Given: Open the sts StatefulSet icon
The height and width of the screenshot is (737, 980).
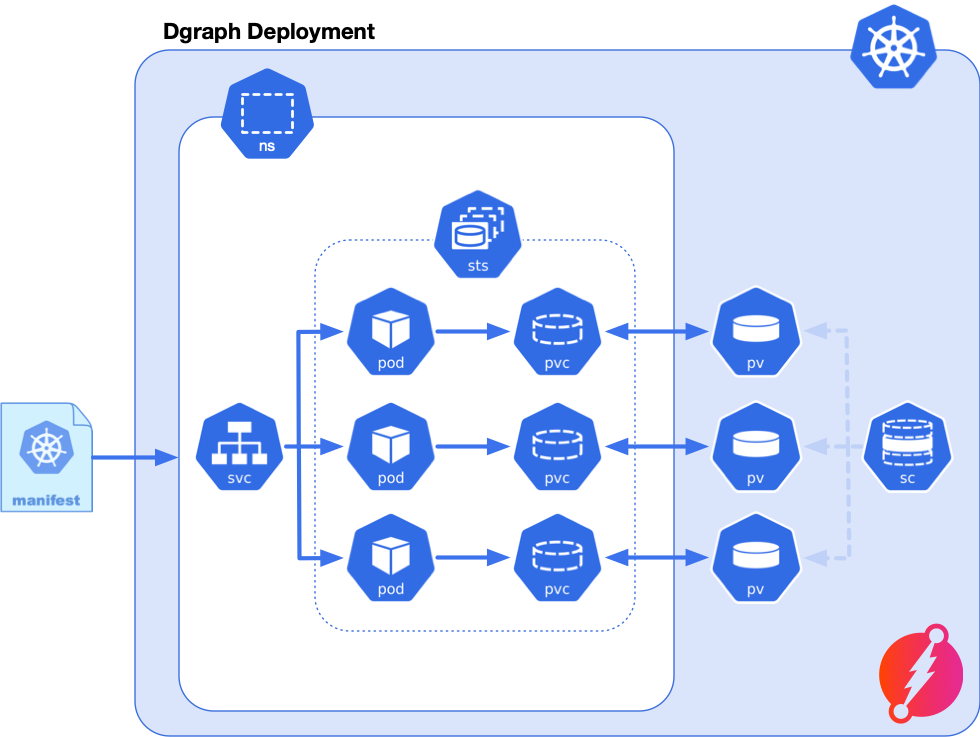Looking at the screenshot, I should [477, 235].
